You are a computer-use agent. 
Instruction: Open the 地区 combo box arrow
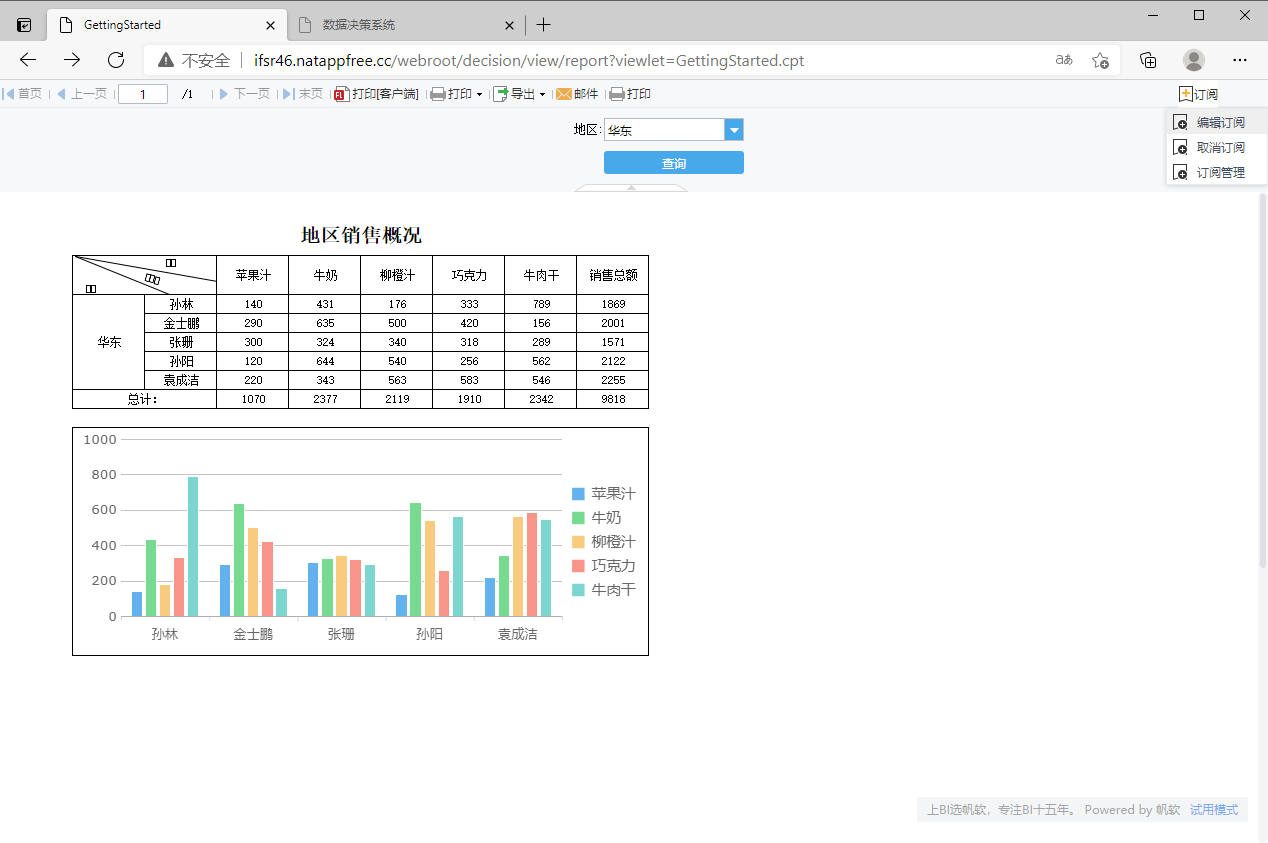(734, 130)
